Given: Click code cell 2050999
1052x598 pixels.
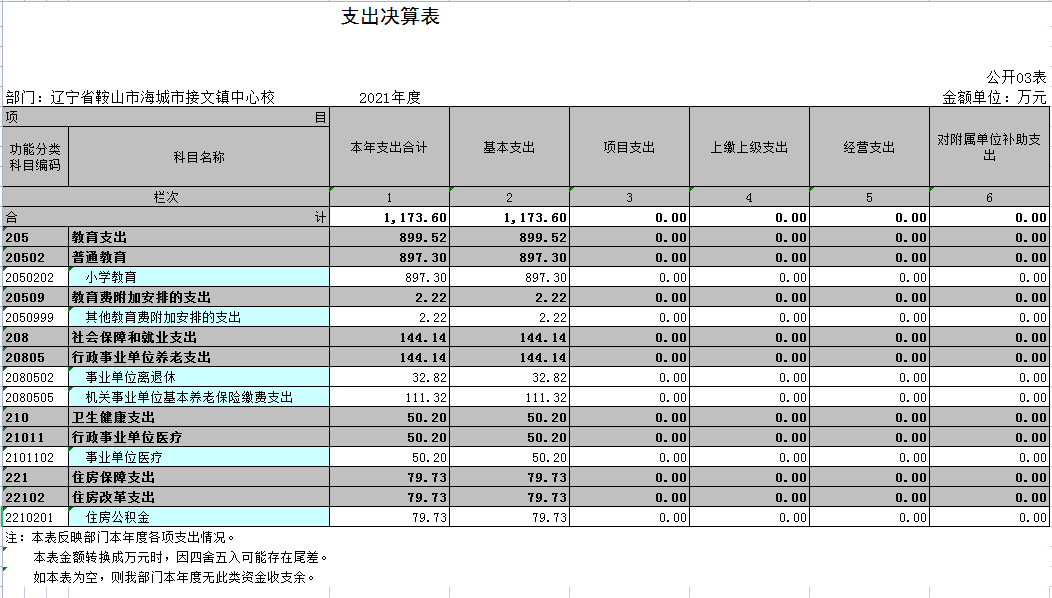Looking at the screenshot, I should pyautogui.click(x=35, y=317).
